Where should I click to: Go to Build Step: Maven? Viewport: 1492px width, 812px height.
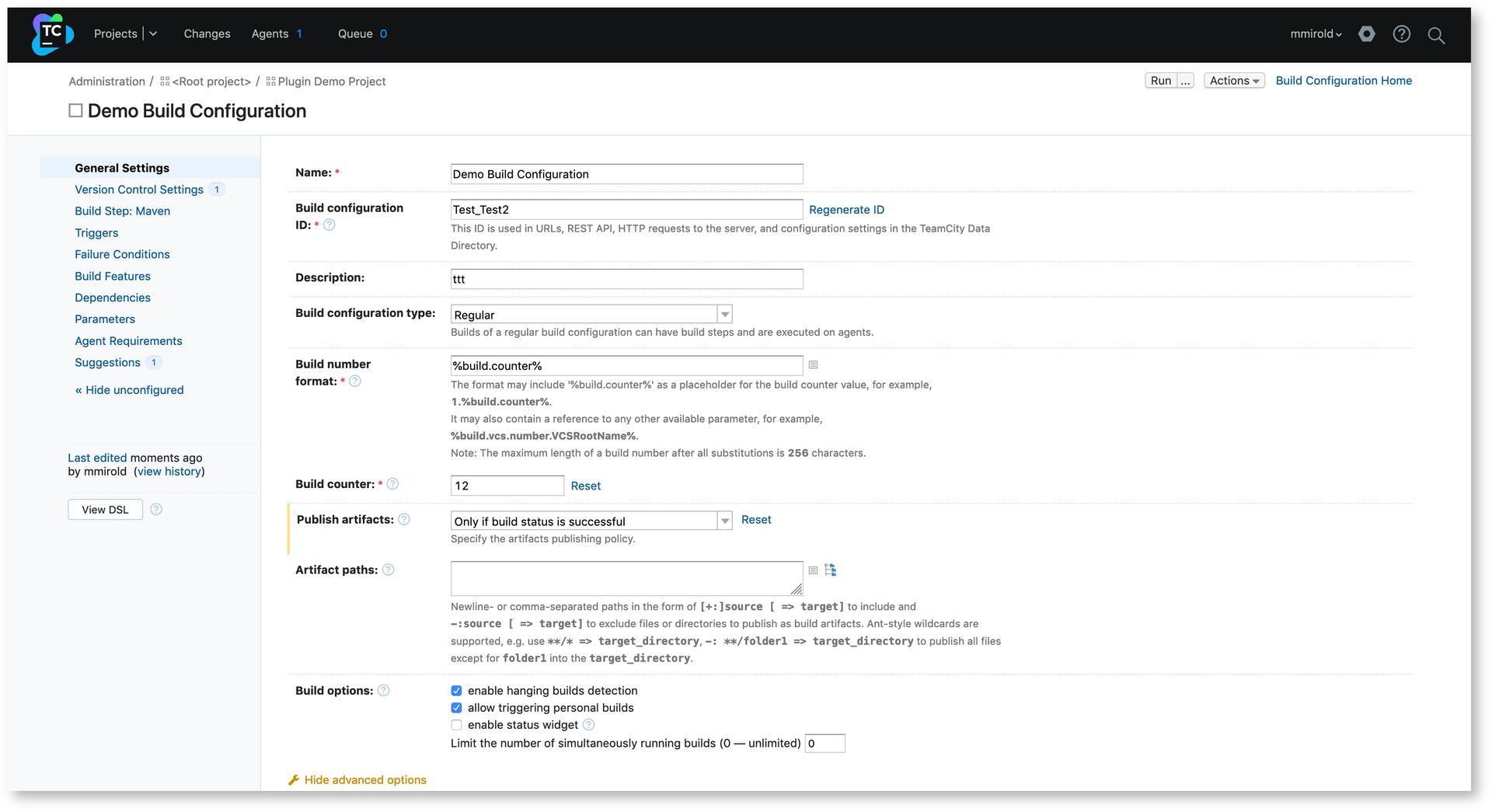(122, 211)
